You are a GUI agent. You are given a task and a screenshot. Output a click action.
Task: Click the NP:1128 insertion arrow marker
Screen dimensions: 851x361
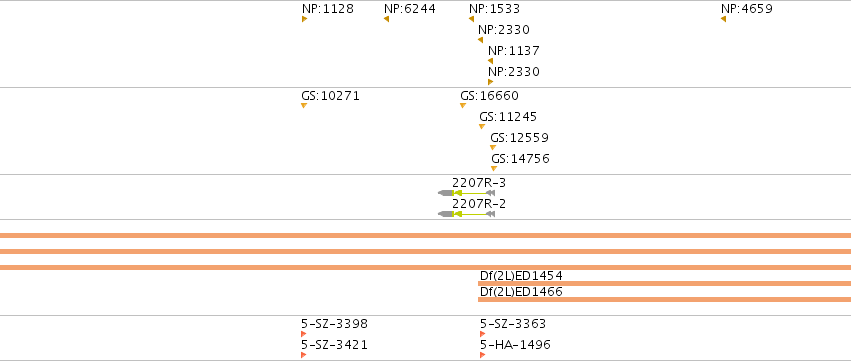pos(304,19)
